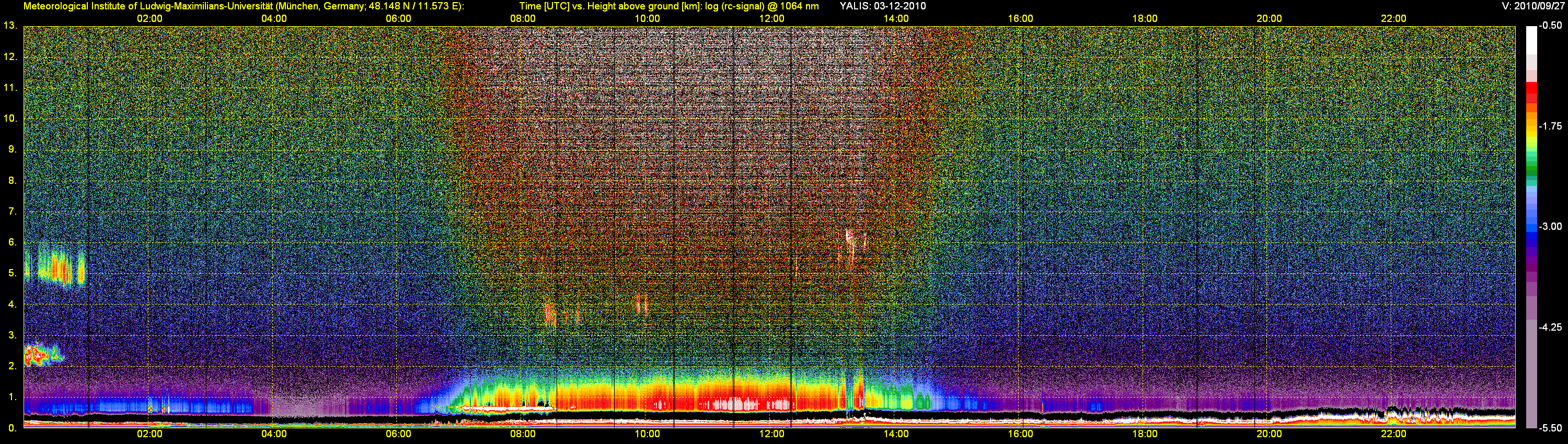
Task: Click the dark blue band of the color scale bar
Action: click(x=1531, y=243)
